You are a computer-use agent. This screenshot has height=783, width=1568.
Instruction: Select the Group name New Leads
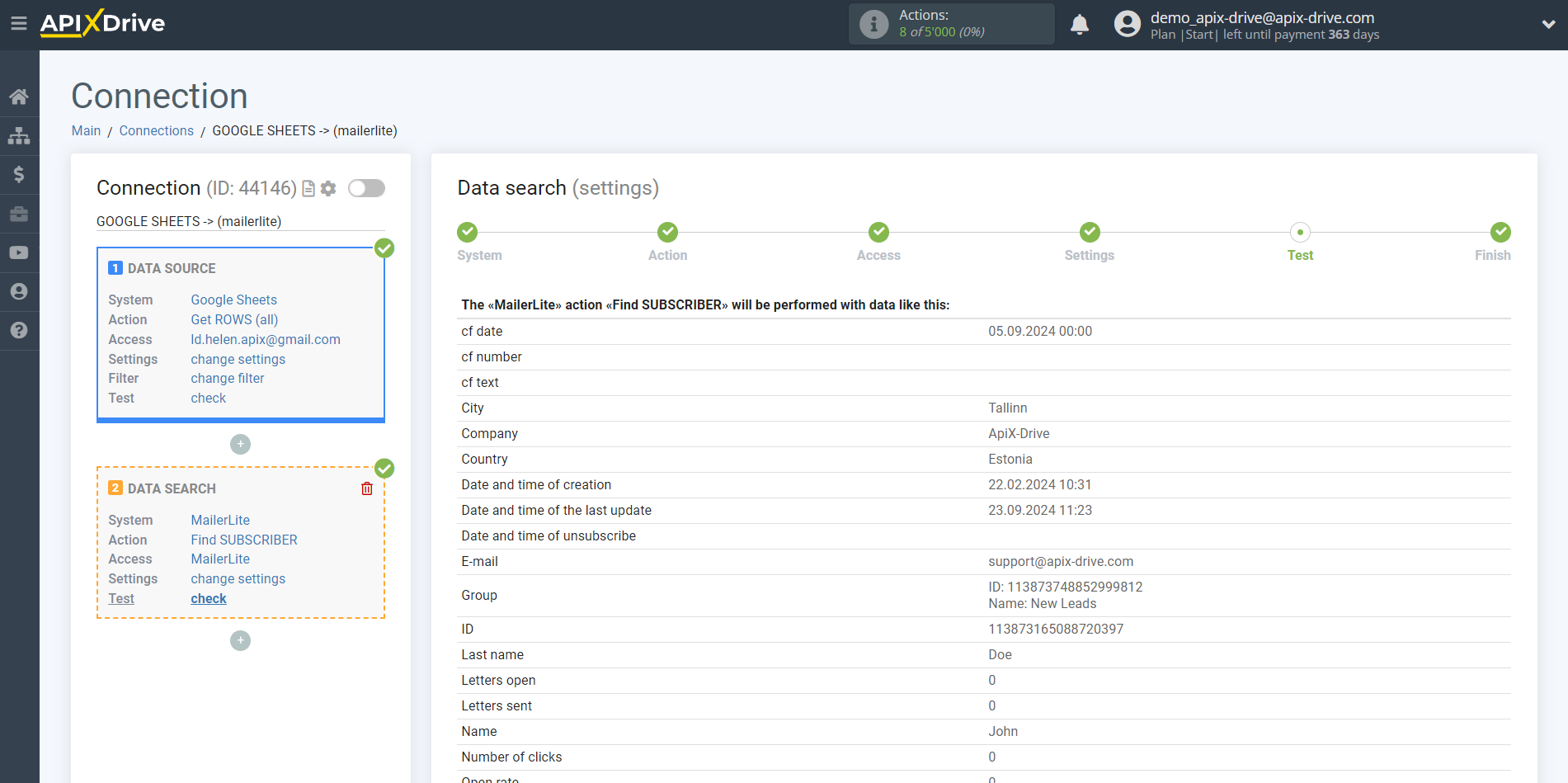coord(1043,604)
